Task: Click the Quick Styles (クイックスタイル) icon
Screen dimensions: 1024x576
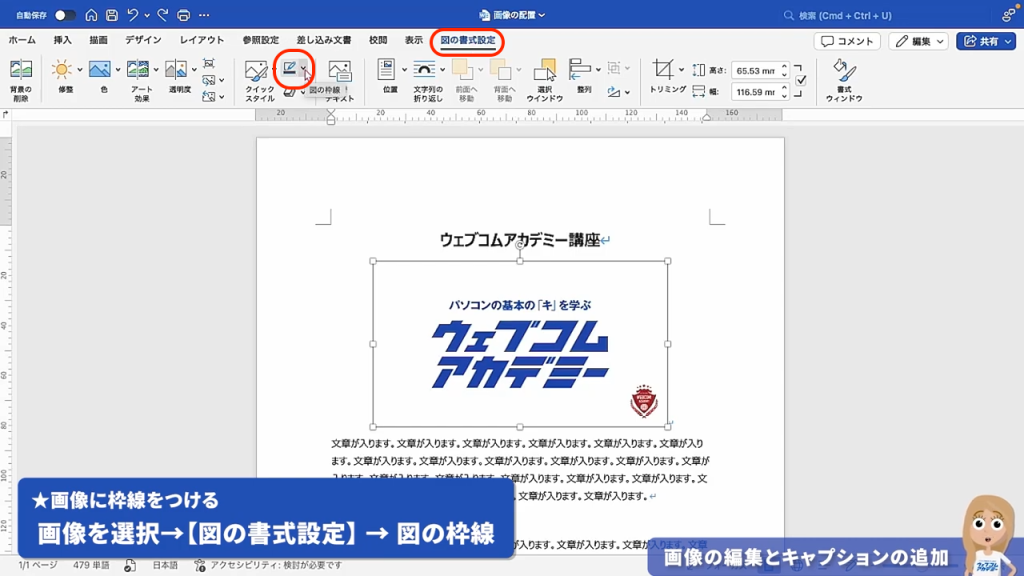Action: coord(255,70)
